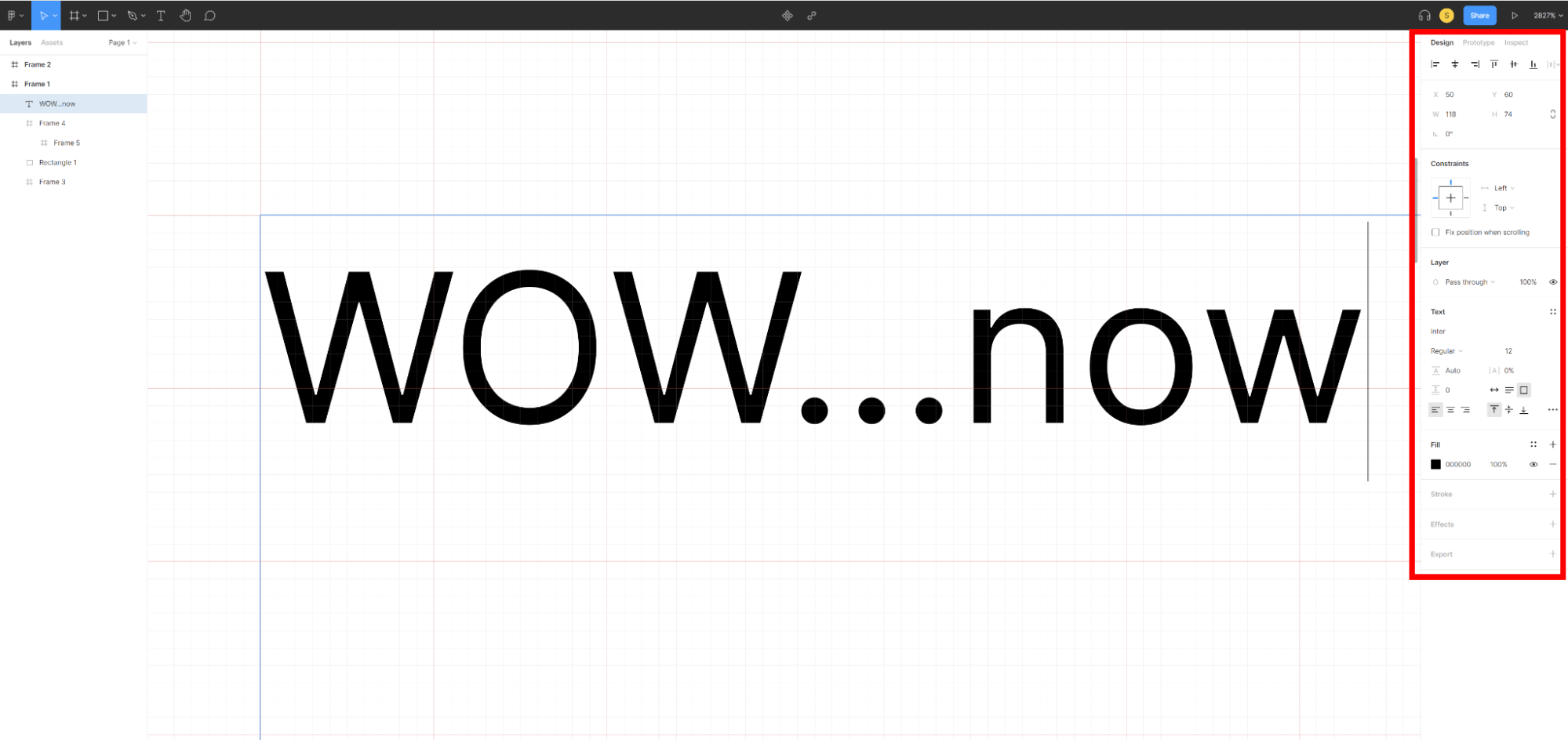The height and width of the screenshot is (740, 1568).
Task: Add a new fill with plus icon
Action: (1553, 444)
